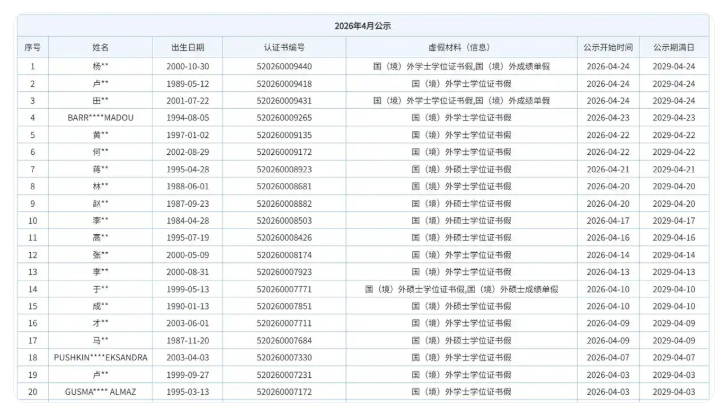728x419 pixels.
Task: Click birth date 2002-08-29
Action: click(186, 152)
